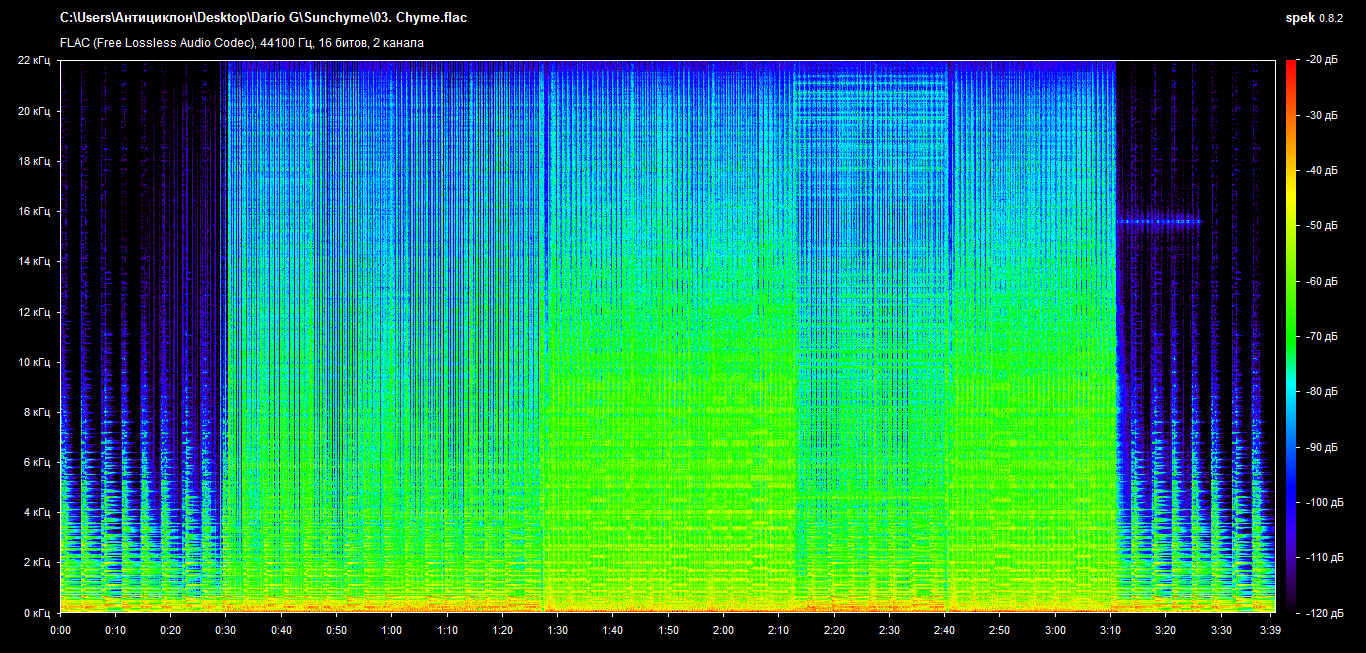This screenshot has height=653, width=1366.
Task: Click the 0 кГц frequency label
Action: (39, 612)
